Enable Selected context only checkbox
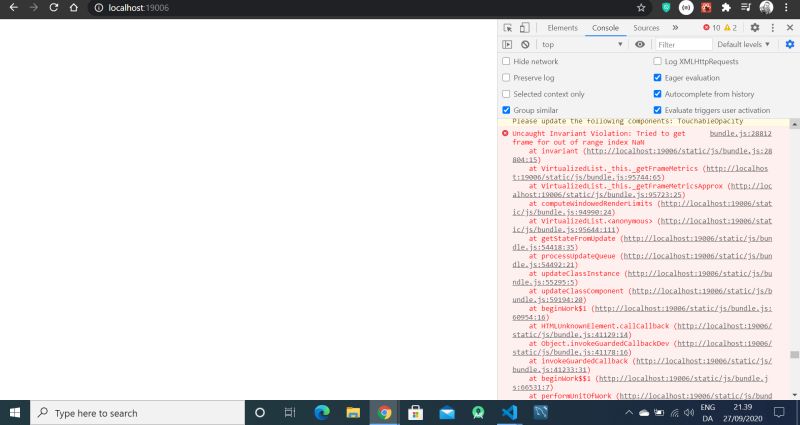Viewport: 800px width, 425px height. (x=506, y=94)
